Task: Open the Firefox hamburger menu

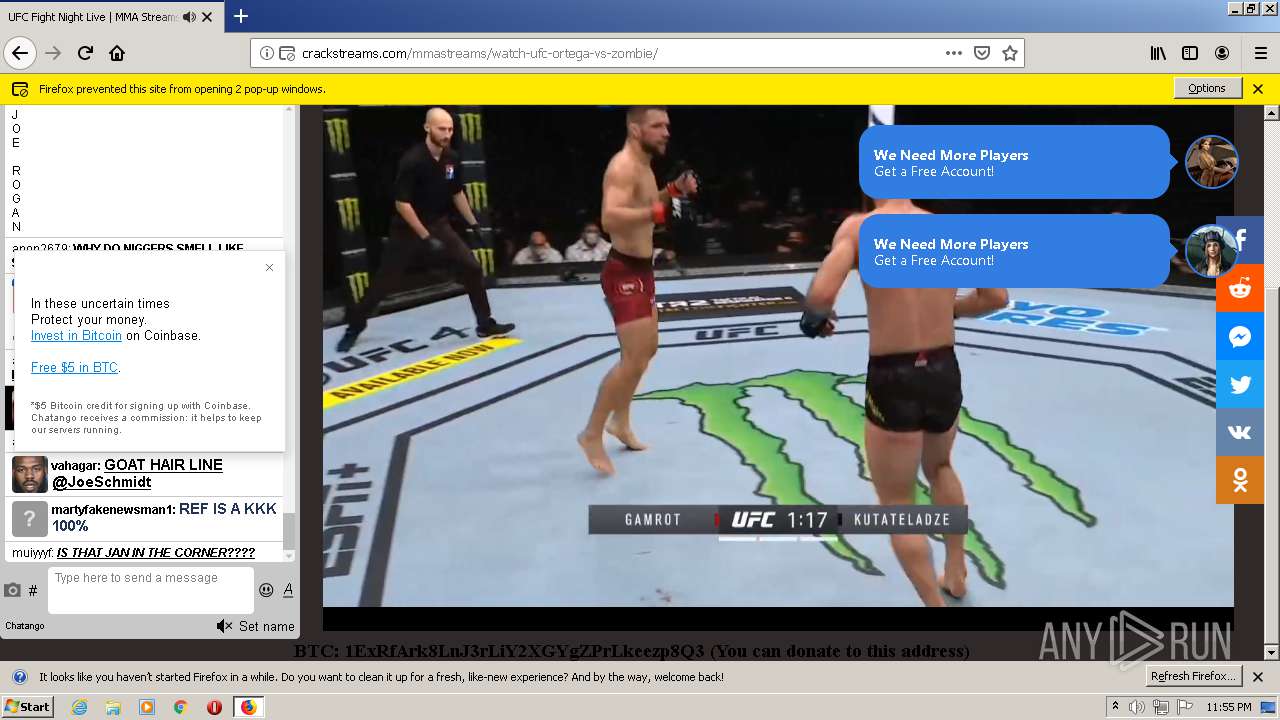Action: [x=1260, y=53]
